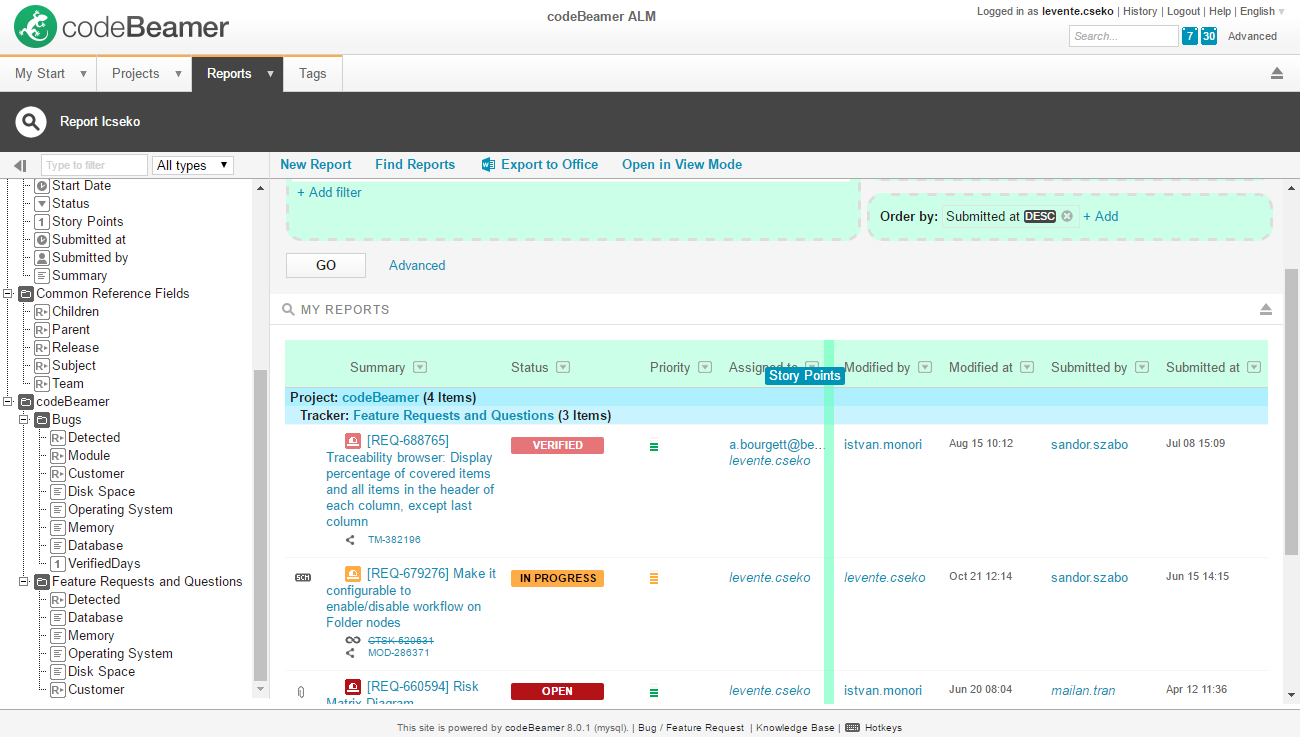The width and height of the screenshot is (1300, 737).
Task: Click the folder icon of Common Reference Fields
Action: 26,294
